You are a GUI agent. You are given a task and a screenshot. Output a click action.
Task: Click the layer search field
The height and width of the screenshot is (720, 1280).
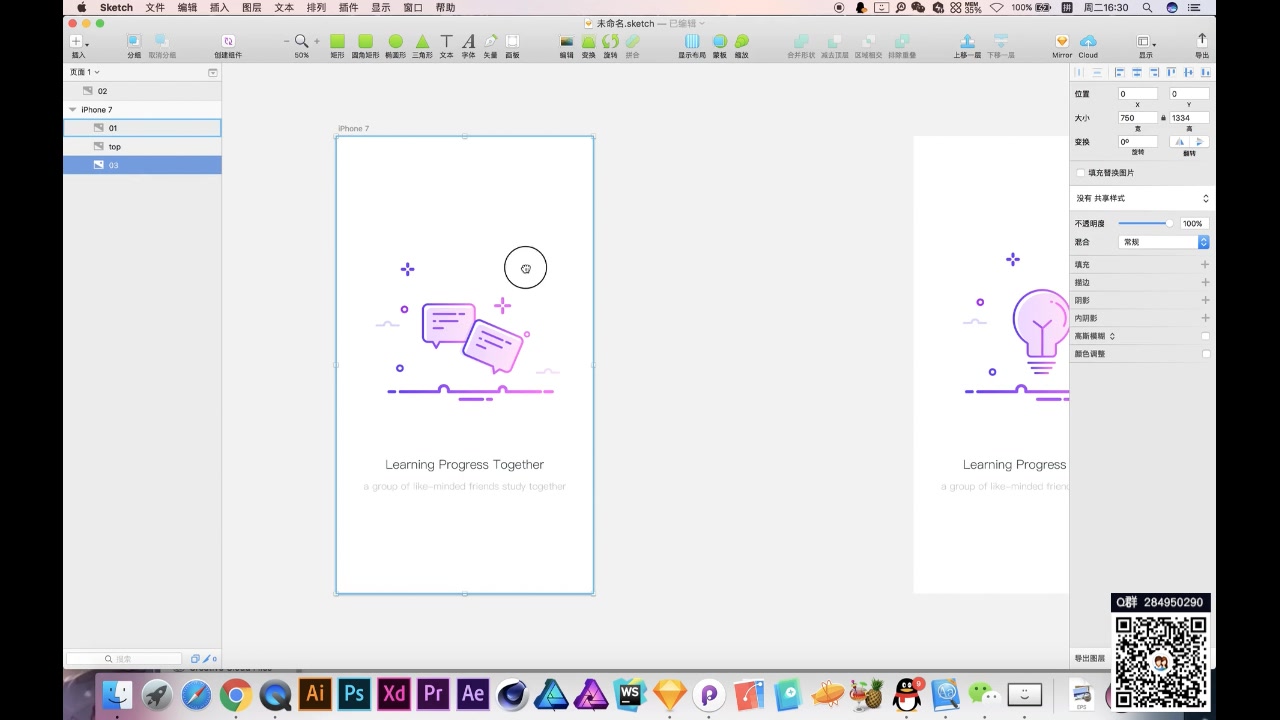[124, 659]
